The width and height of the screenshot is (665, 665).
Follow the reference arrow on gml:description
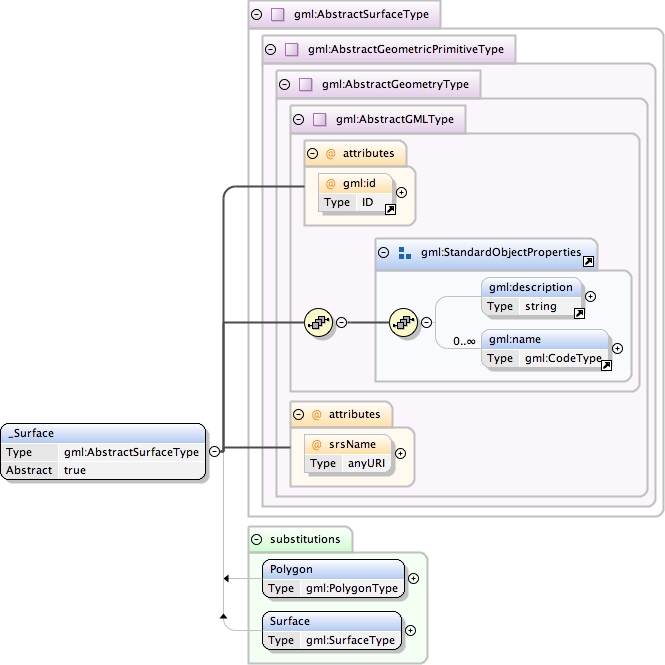[x=579, y=313]
